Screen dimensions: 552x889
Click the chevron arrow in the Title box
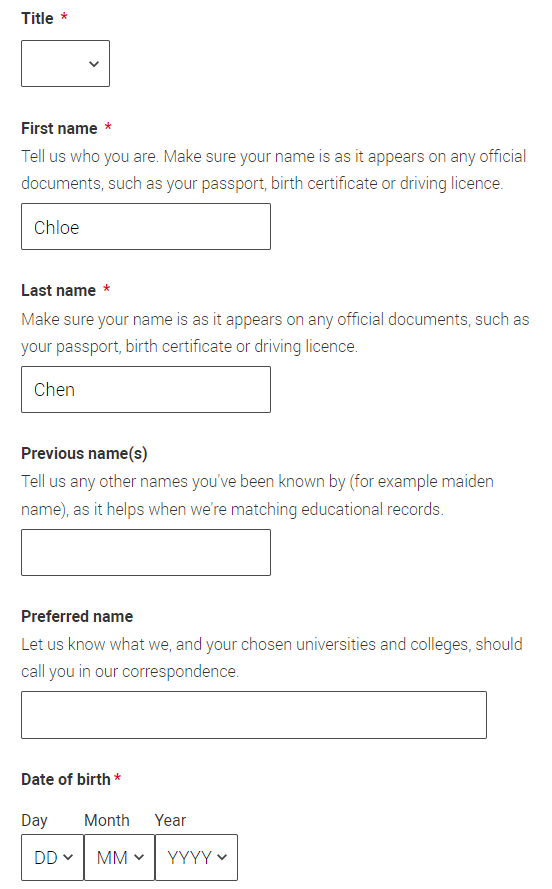tap(94, 64)
